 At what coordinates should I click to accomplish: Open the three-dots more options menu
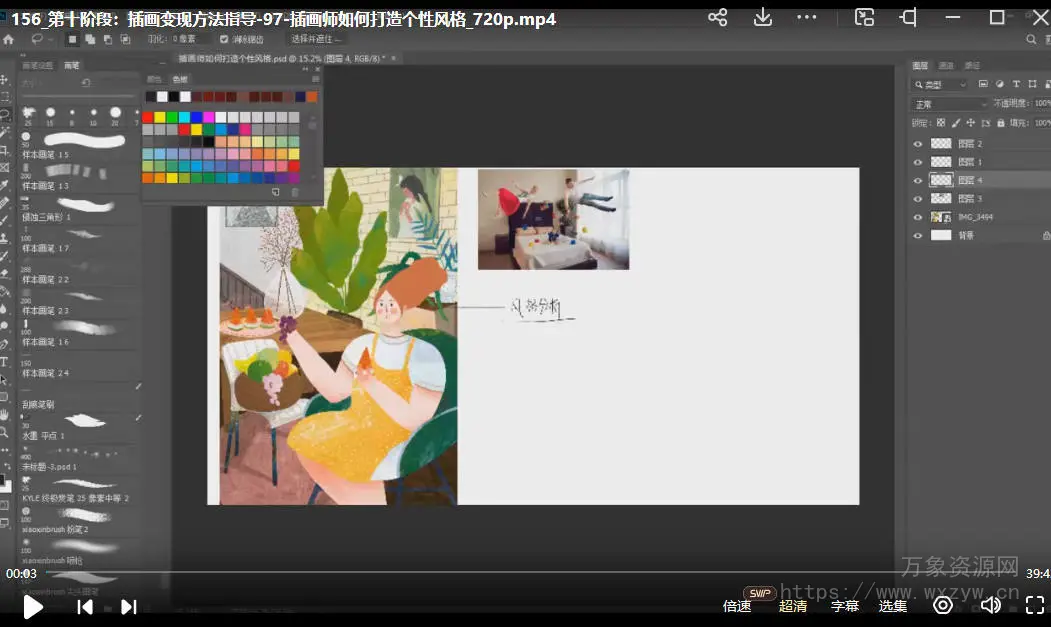click(807, 18)
